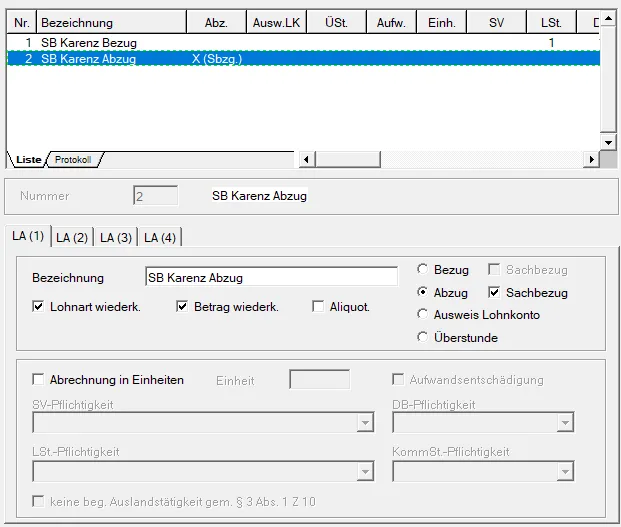Click the Ausw.LK column header
This screenshot has height=527, width=621.
pyautogui.click(x=276, y=23)
